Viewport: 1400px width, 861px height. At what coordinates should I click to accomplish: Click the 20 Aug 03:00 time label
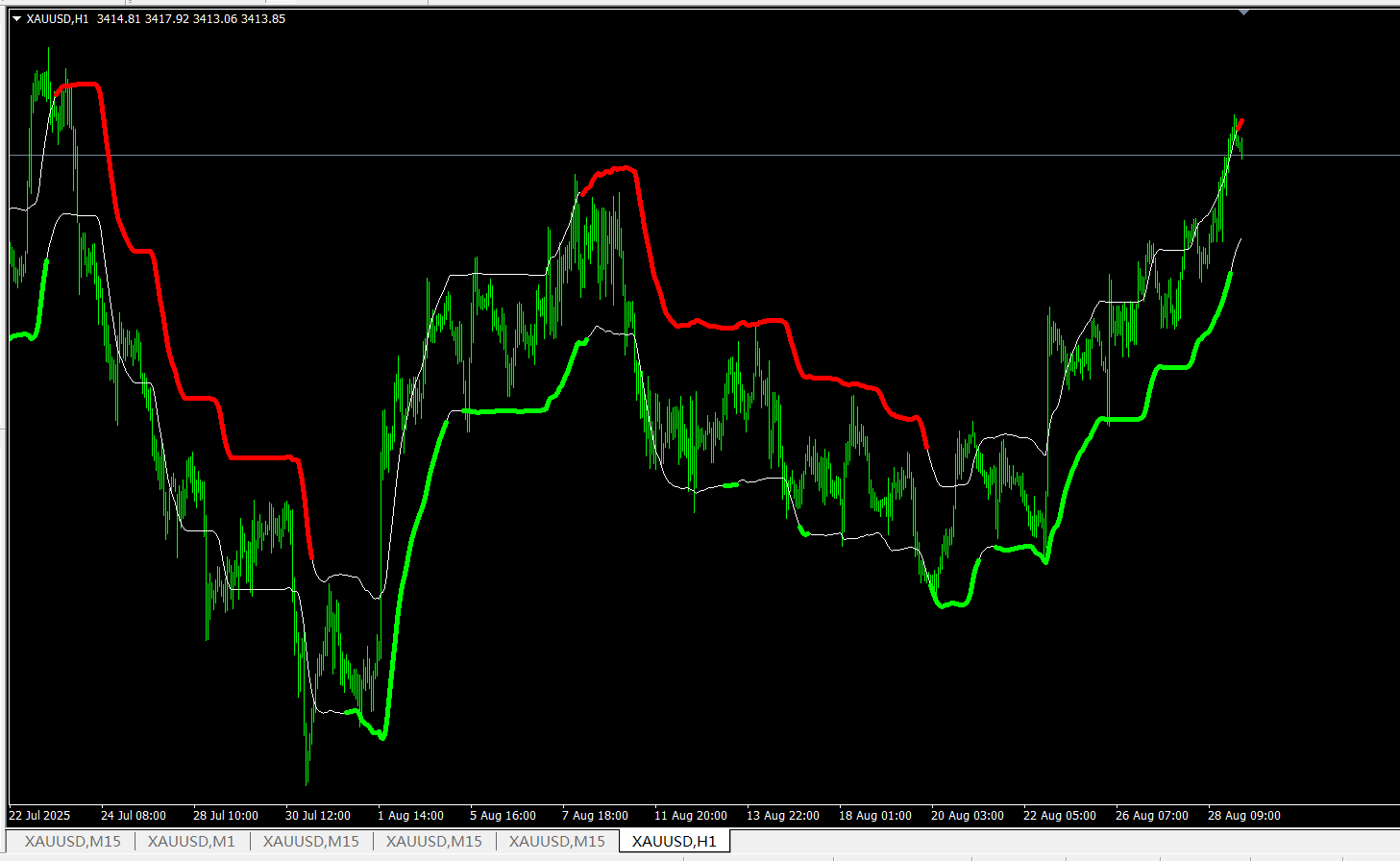point(968,816)
